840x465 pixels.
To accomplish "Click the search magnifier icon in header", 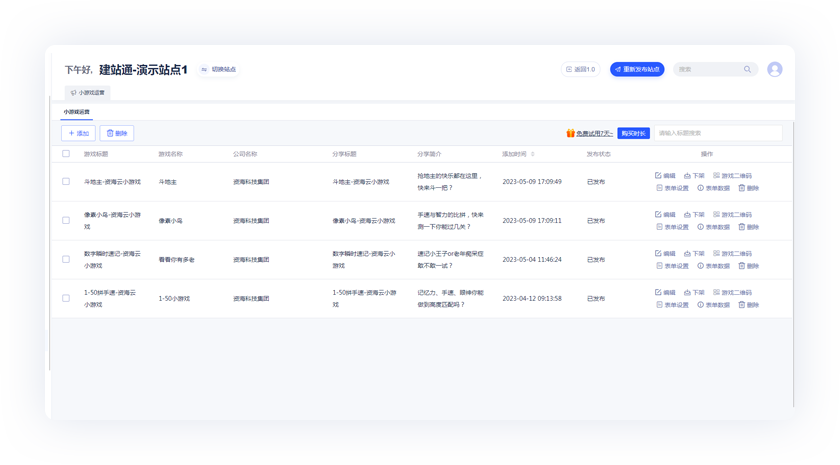I will (747, 70).
